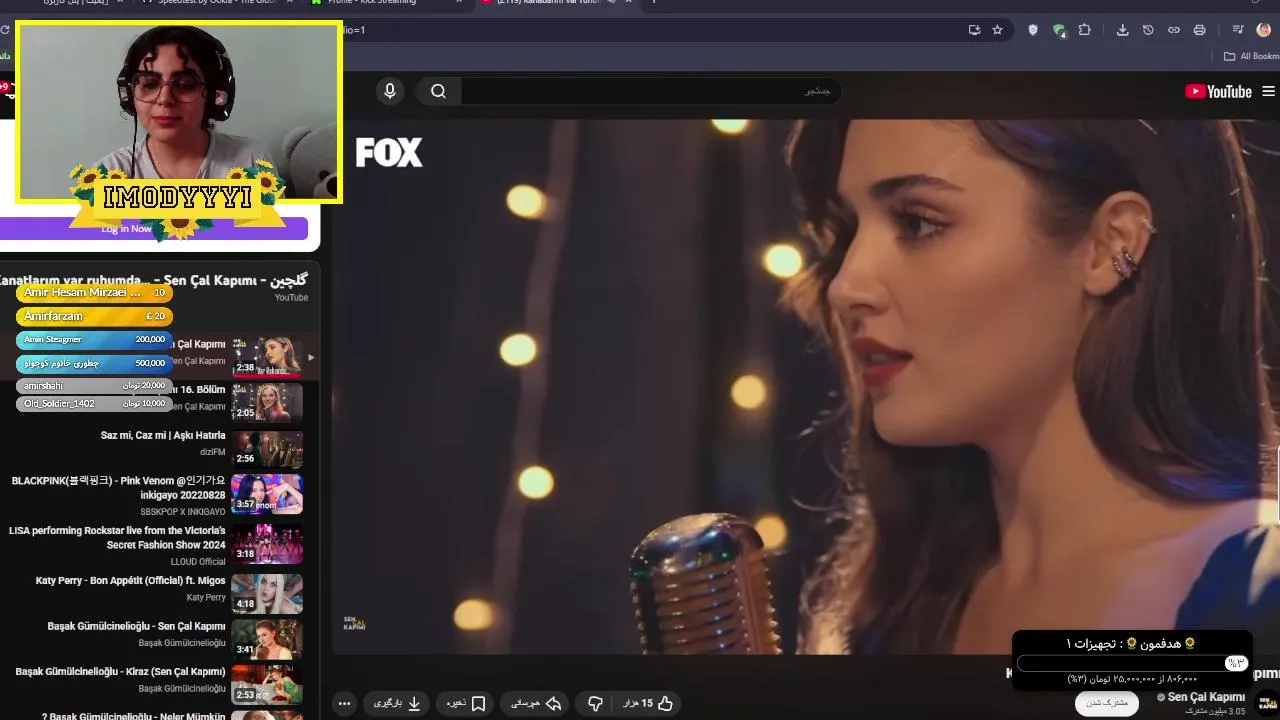Open the Kiraz 2:53 video thumbnail
The image size is (1280, 720).
pos(267,685)
